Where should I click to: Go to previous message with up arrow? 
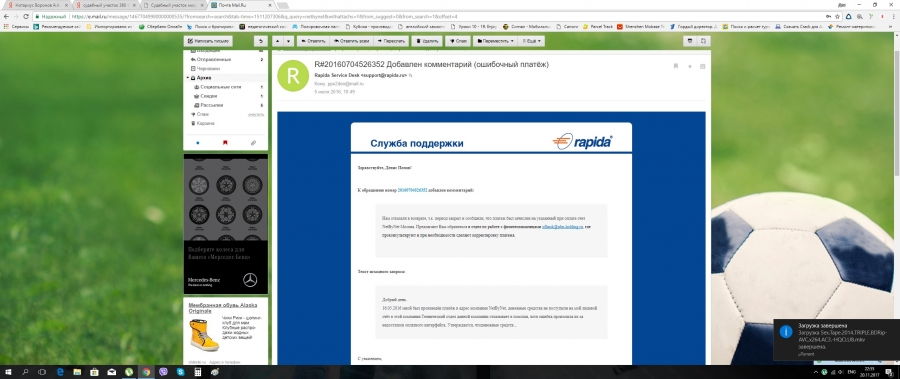[x=277, y=41]
